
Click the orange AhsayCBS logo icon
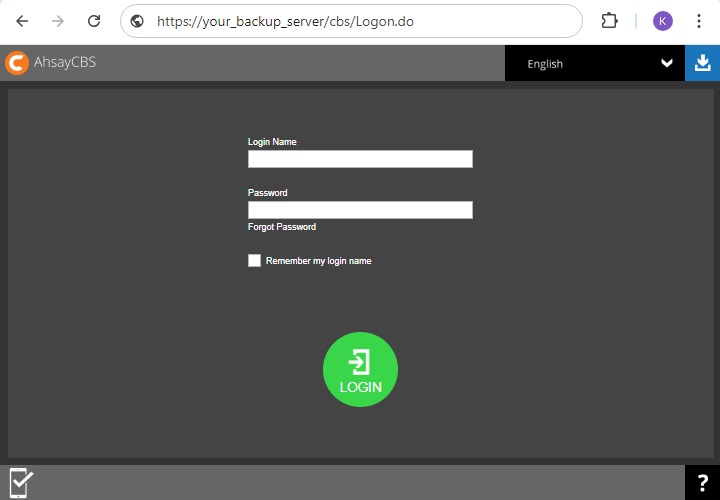[x=17, y=63]
